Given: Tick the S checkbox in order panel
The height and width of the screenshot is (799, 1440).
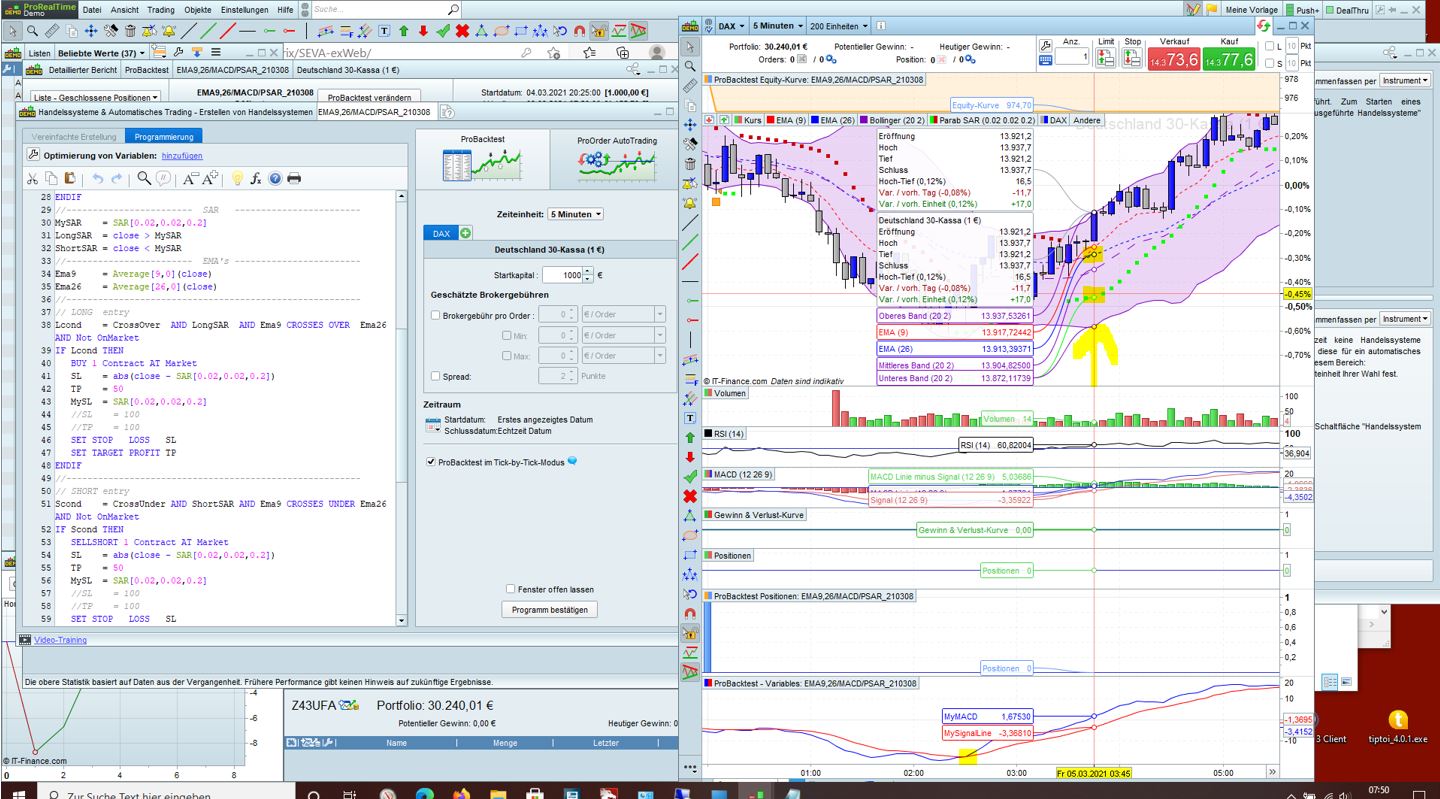Looking at the screenshot, I should (x=1270, y=63).
